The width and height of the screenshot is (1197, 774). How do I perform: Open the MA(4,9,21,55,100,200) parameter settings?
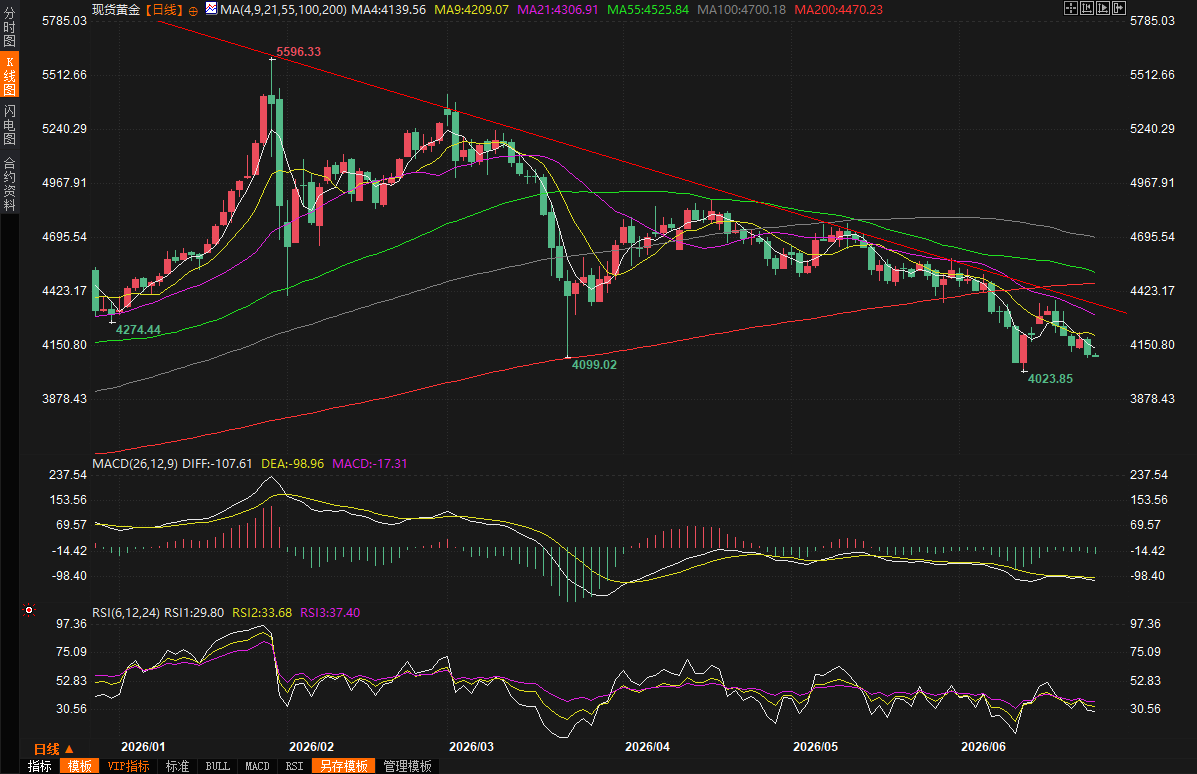point(283,10)
